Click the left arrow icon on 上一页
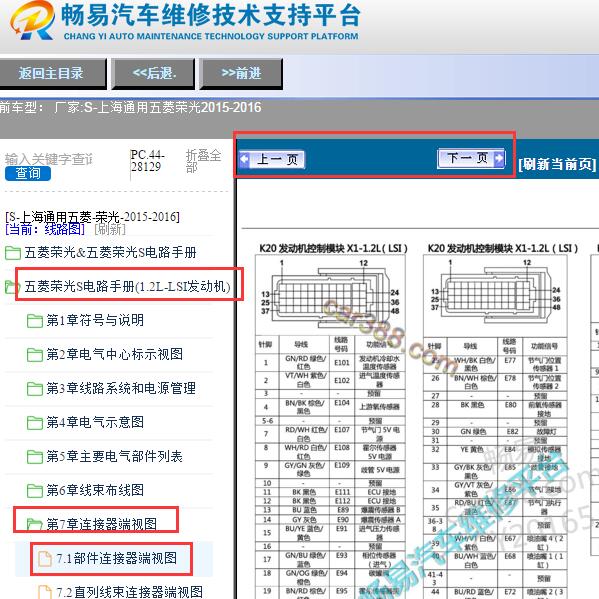Screen dimensions: 599x599 tap(244, 159)
